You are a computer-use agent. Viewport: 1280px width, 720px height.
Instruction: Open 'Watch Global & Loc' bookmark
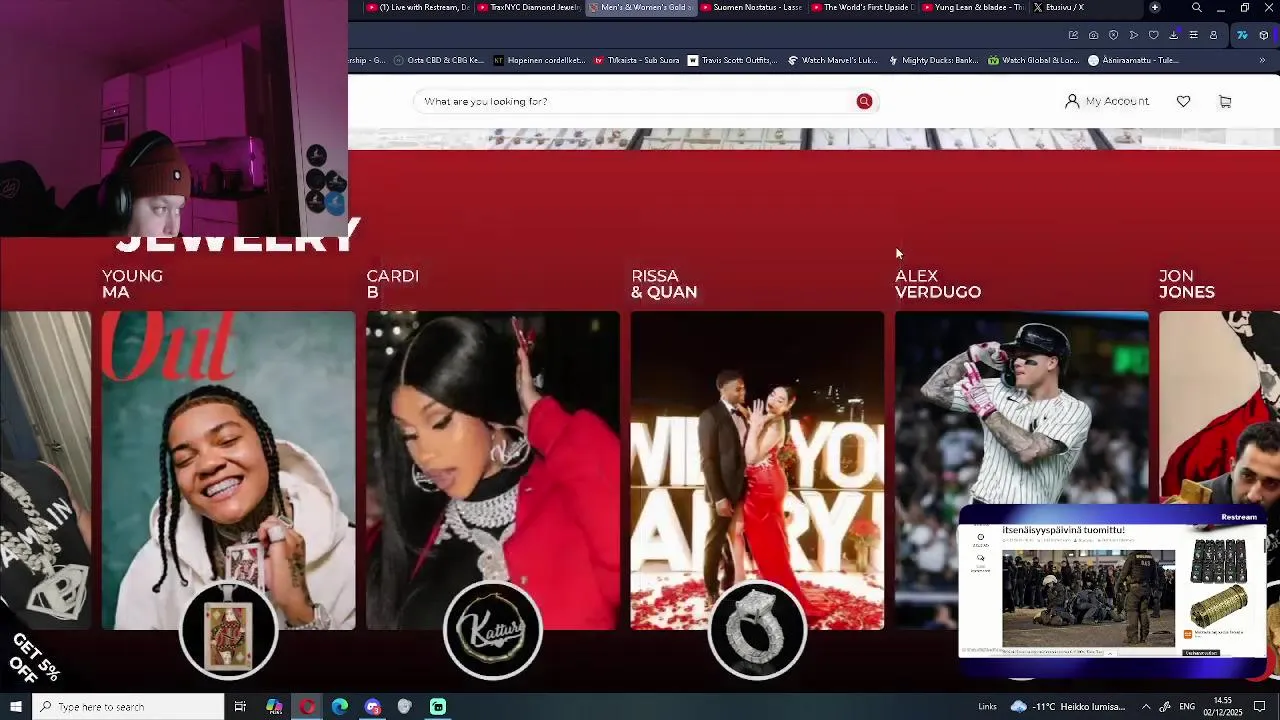[x=1033, y=60]
